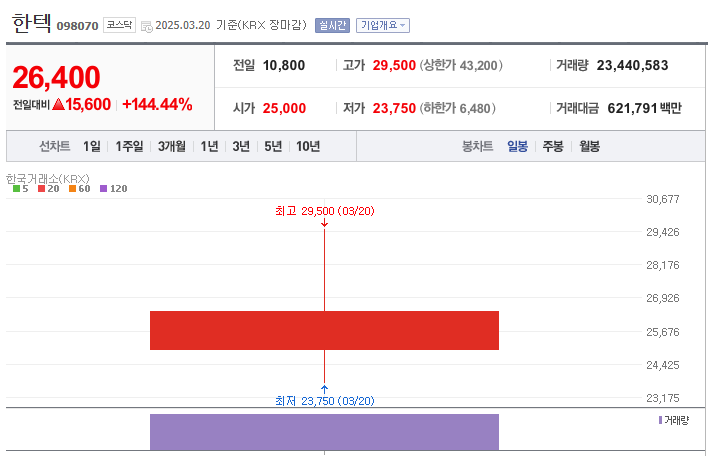The width and height of the screenshot is (708, 456).
Task: Click the 최저 23,750 (03/20) label
Action: (325, 401)
